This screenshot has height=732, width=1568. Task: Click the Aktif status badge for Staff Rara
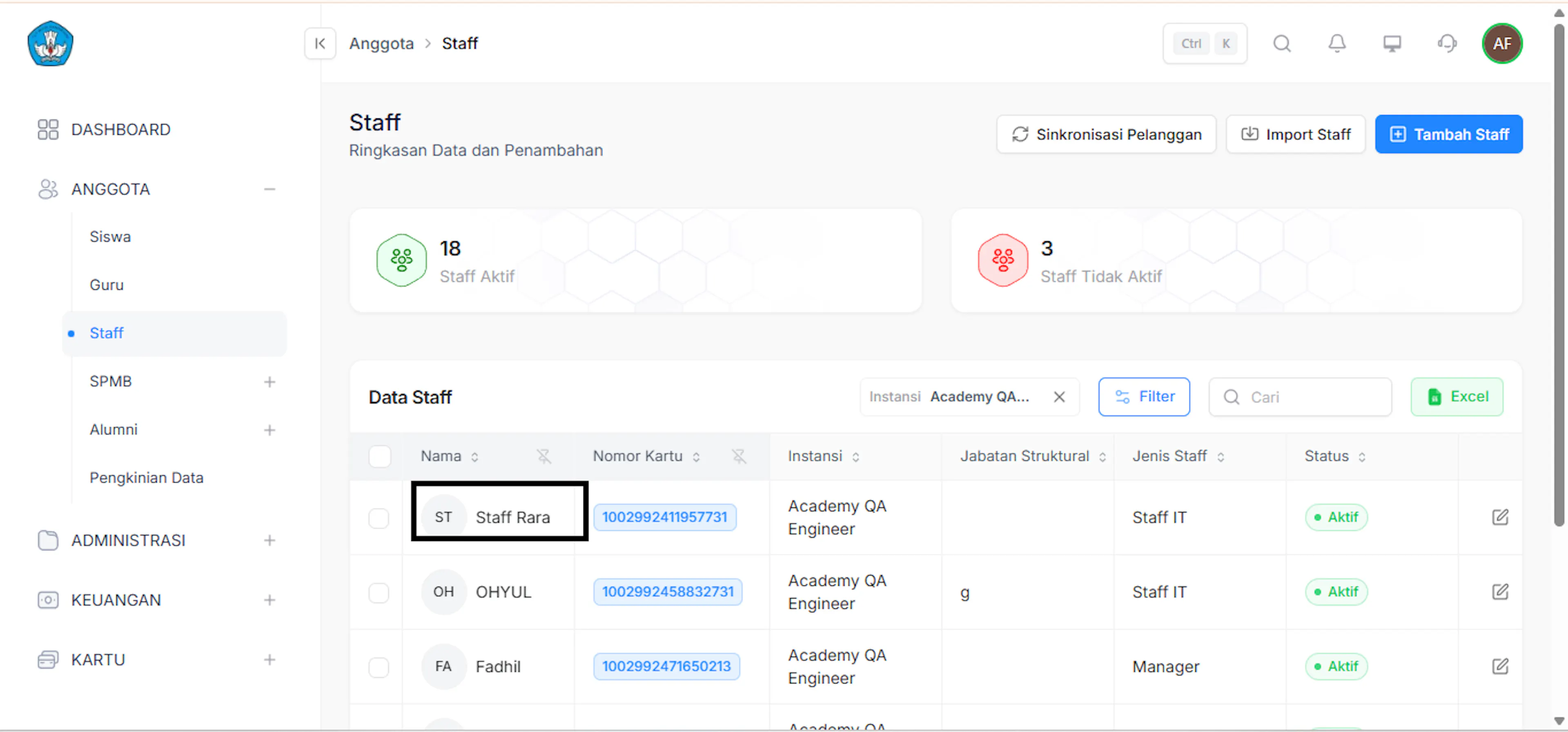(x=1336, y=517)
